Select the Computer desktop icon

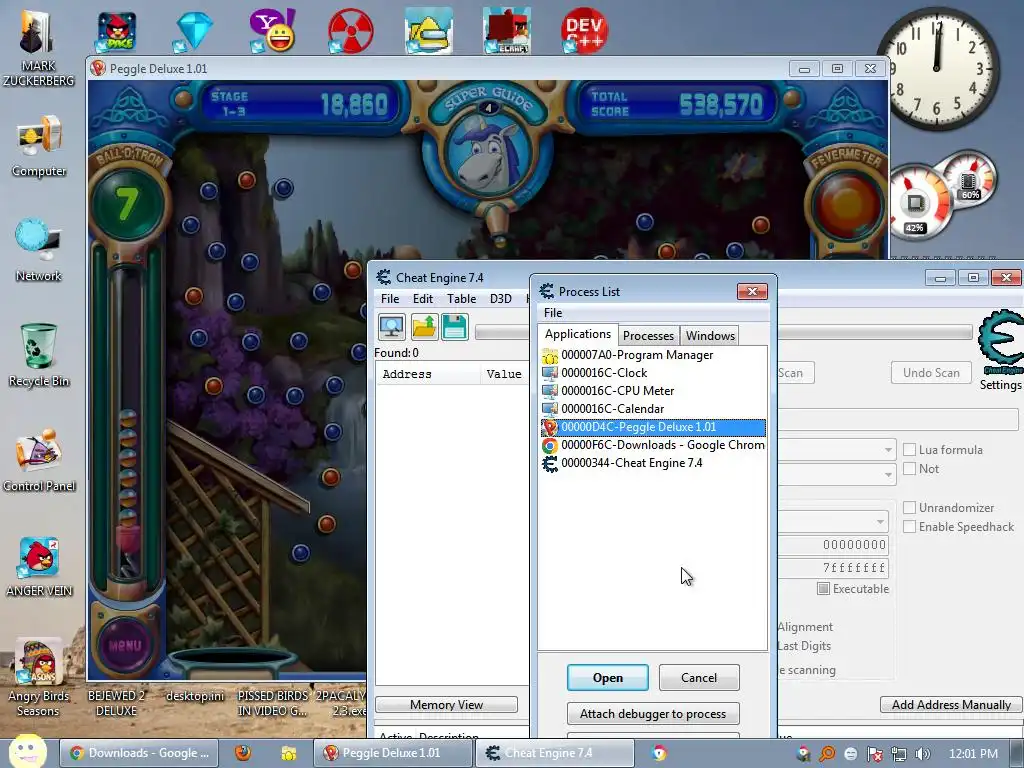click(39, 147)
